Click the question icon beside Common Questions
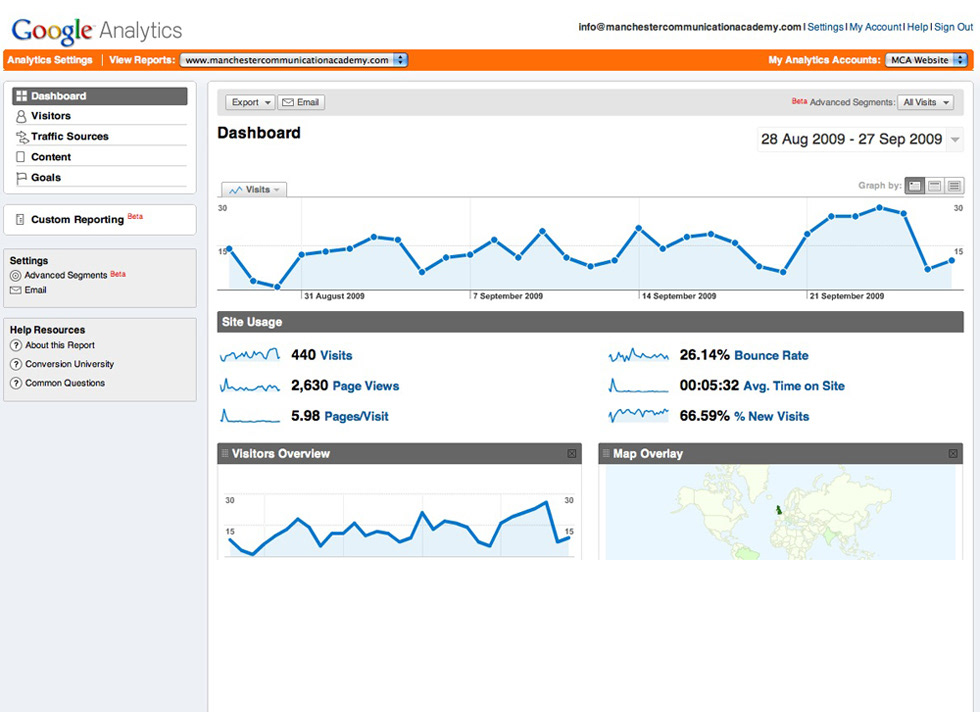This screenshot has width=980, height=713. [x=16, y=383]
